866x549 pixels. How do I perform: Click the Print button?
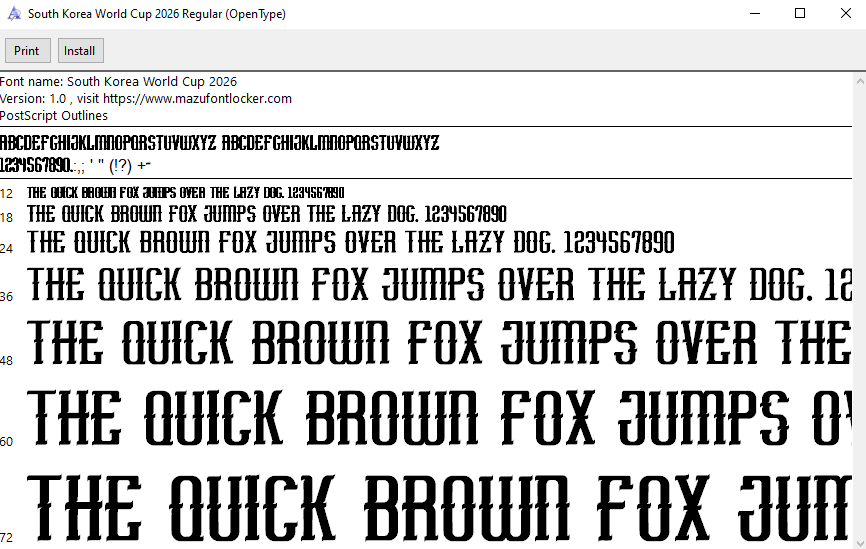(x=27, y=51)
